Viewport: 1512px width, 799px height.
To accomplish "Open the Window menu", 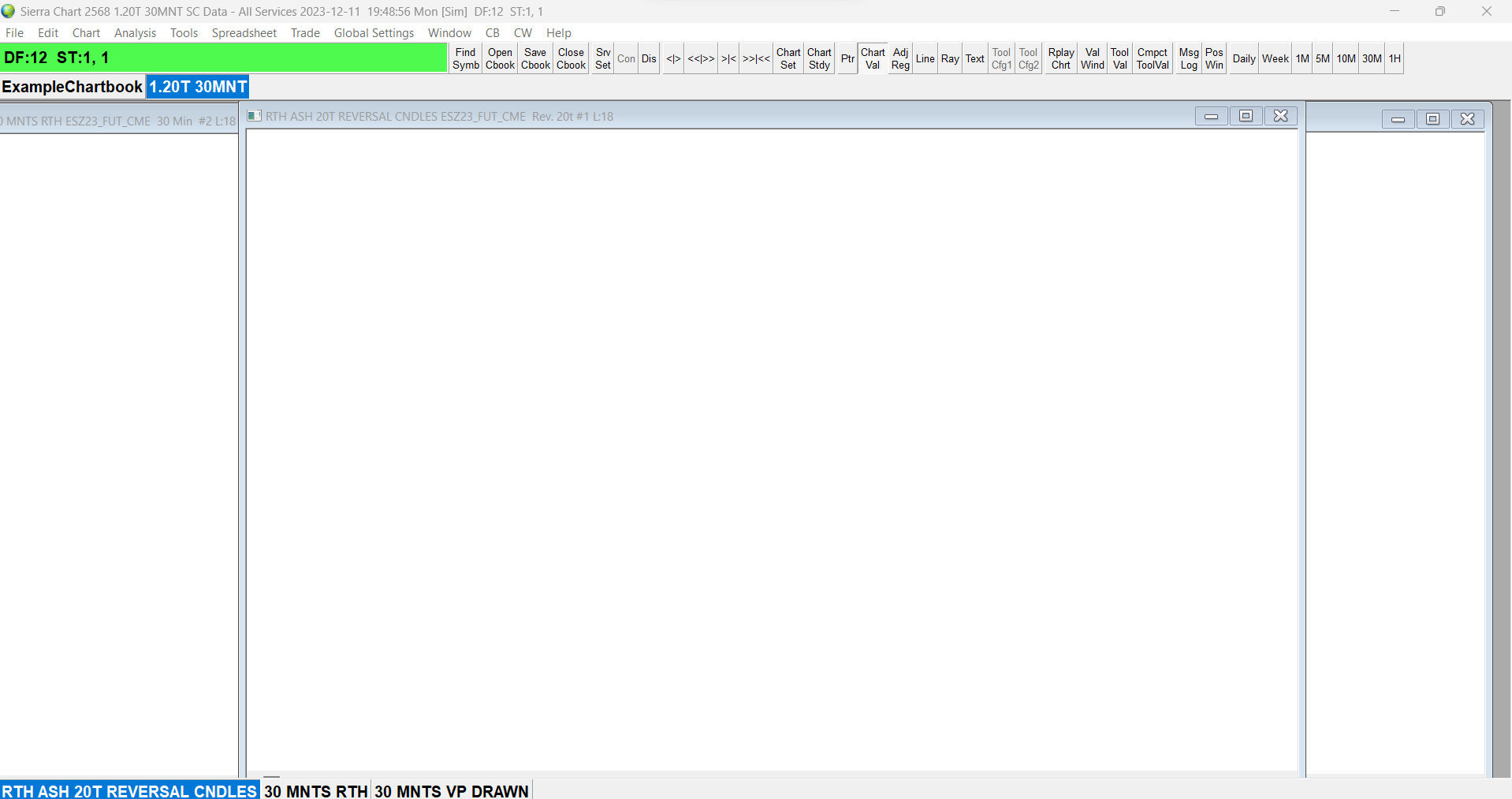I will [449, 33].
